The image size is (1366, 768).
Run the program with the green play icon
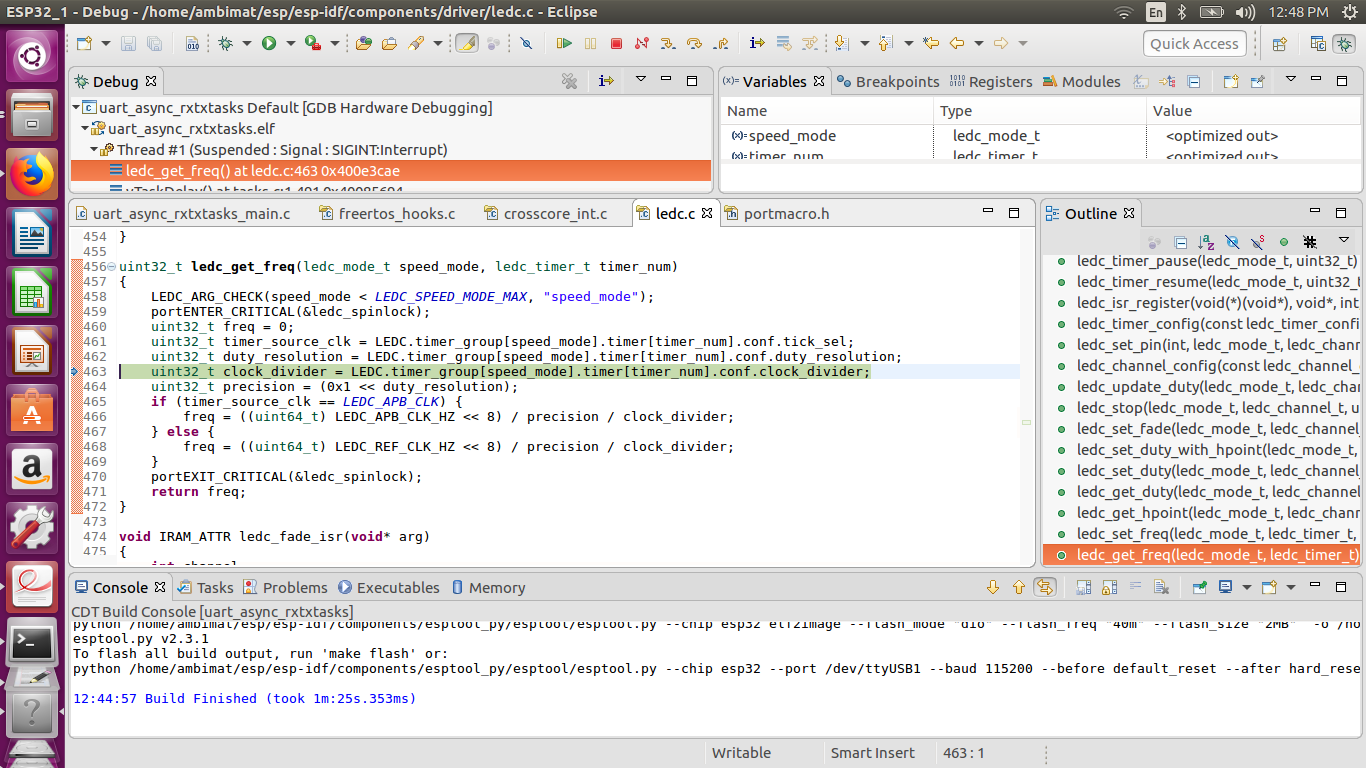click(x=270, y=43)
